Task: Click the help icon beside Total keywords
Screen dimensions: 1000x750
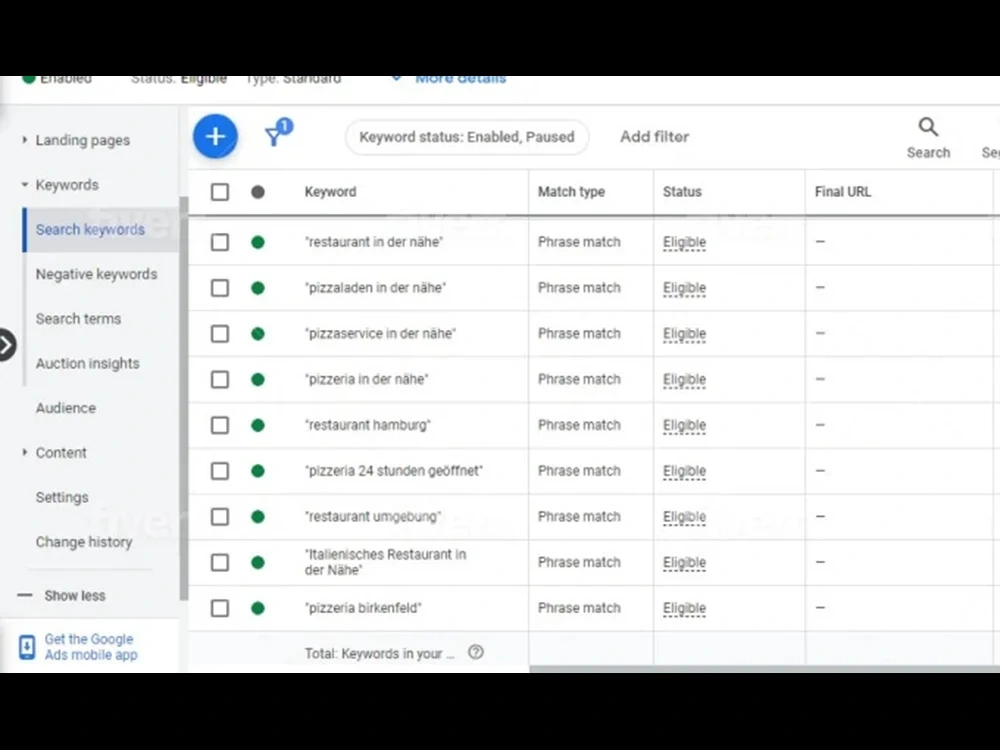Action: coord(476,652)
